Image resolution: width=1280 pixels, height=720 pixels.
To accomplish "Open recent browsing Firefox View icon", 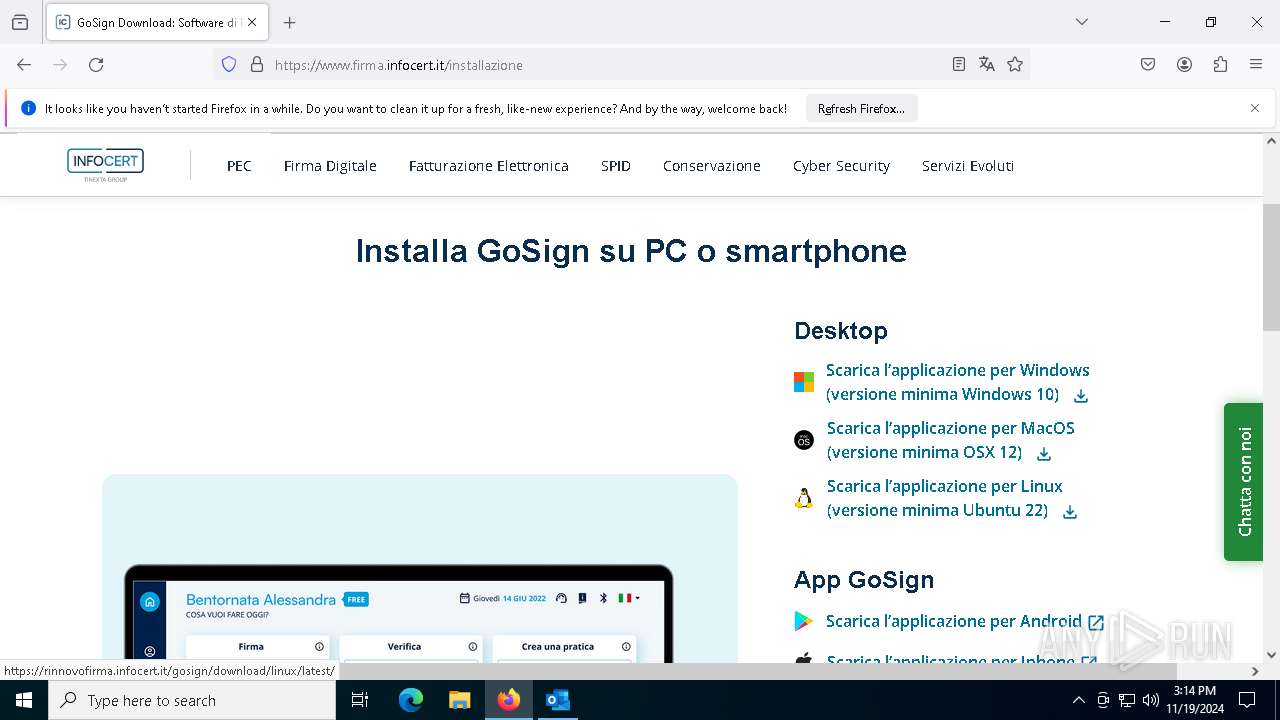I will click(20, 22).
